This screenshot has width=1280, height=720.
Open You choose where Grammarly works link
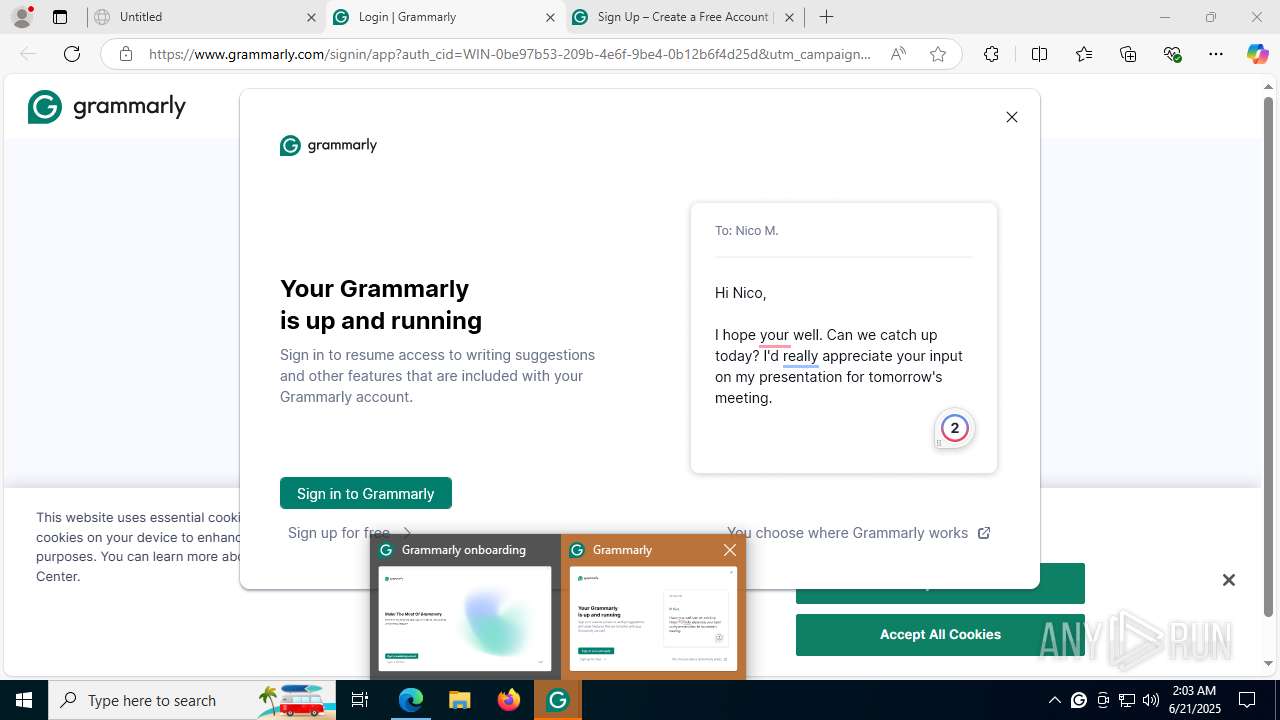coord(858,533)
